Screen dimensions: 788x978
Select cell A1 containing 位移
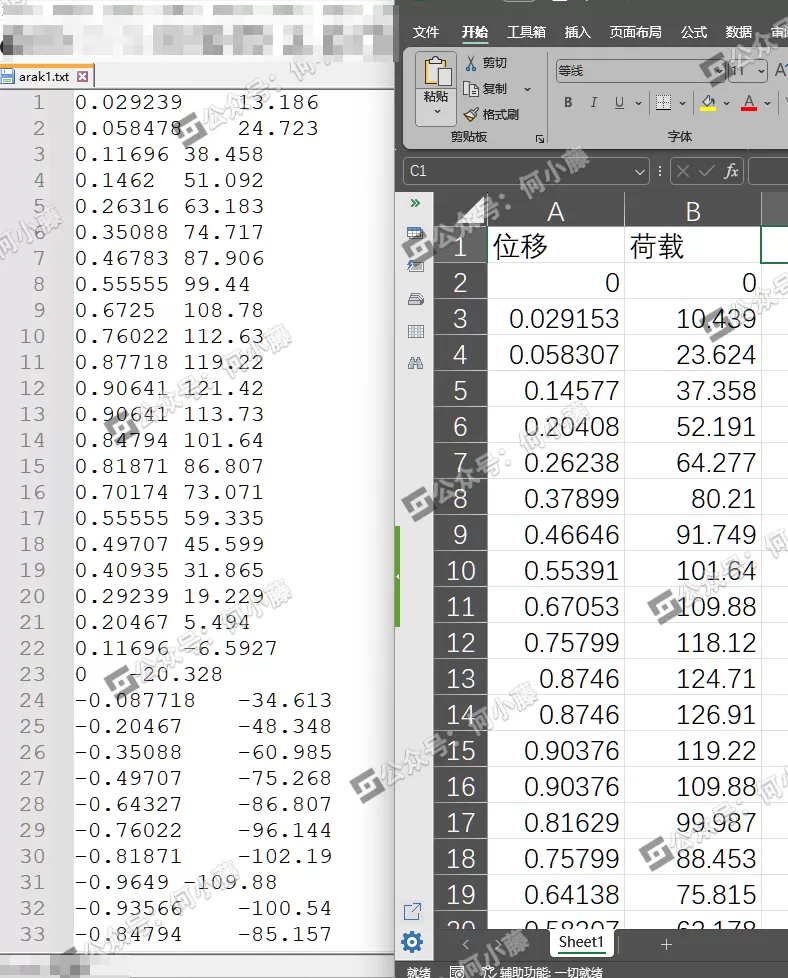[555, 246]
